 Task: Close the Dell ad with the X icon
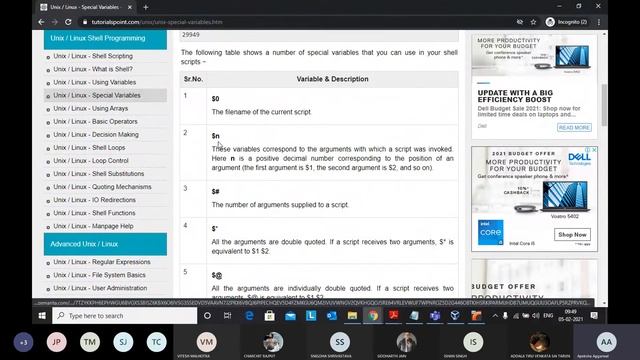pos(594,150)
